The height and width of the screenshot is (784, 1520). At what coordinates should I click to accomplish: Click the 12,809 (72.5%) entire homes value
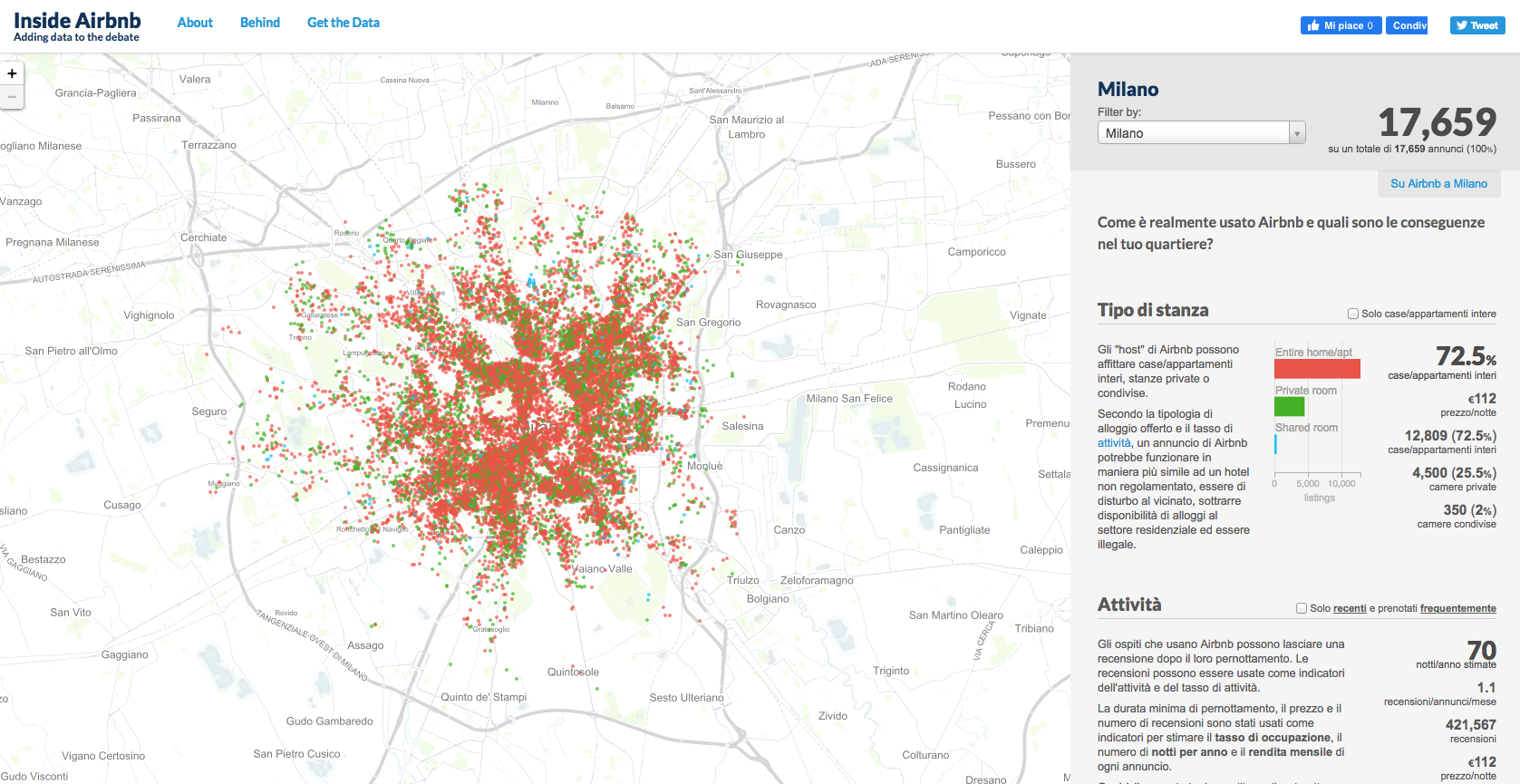click(1450, 436)
